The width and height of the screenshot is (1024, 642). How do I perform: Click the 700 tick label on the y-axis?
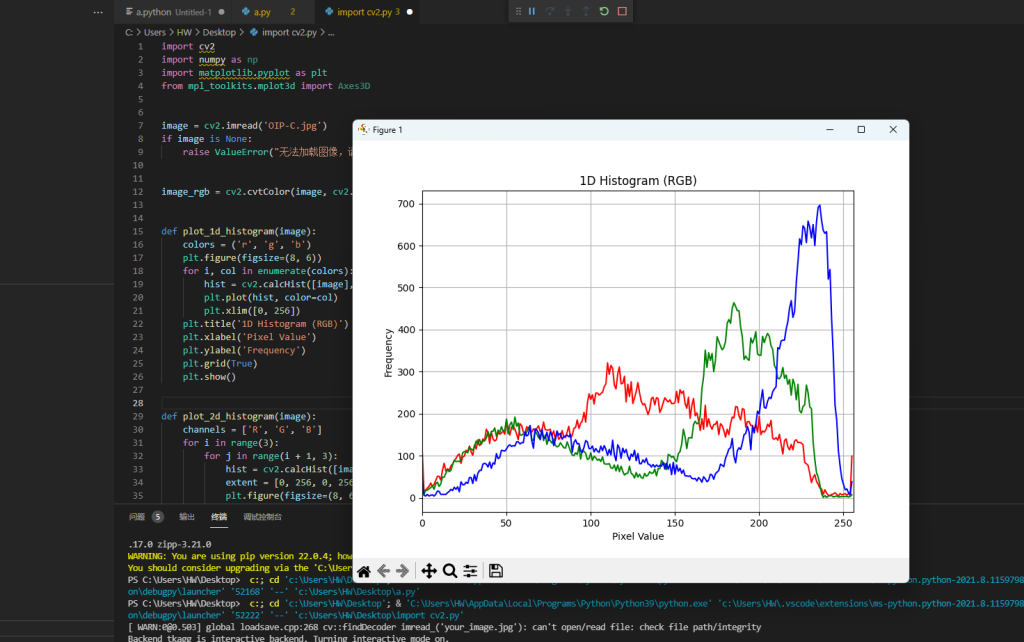(x=406, y=204)
